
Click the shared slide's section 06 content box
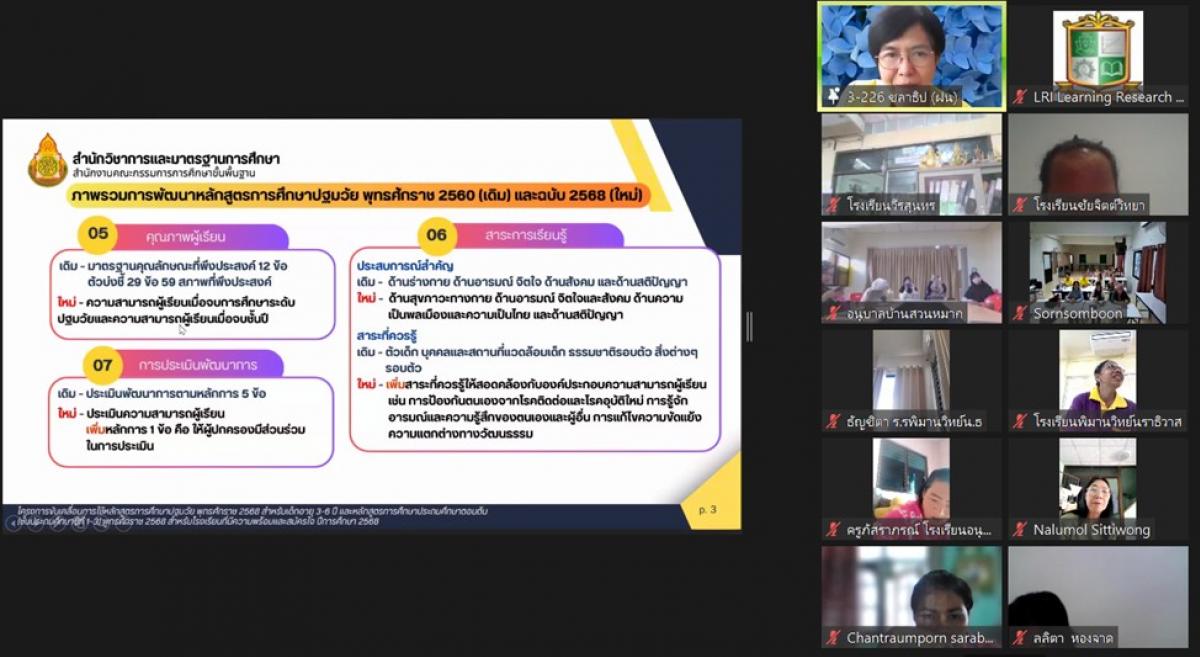tap(534, 348)
